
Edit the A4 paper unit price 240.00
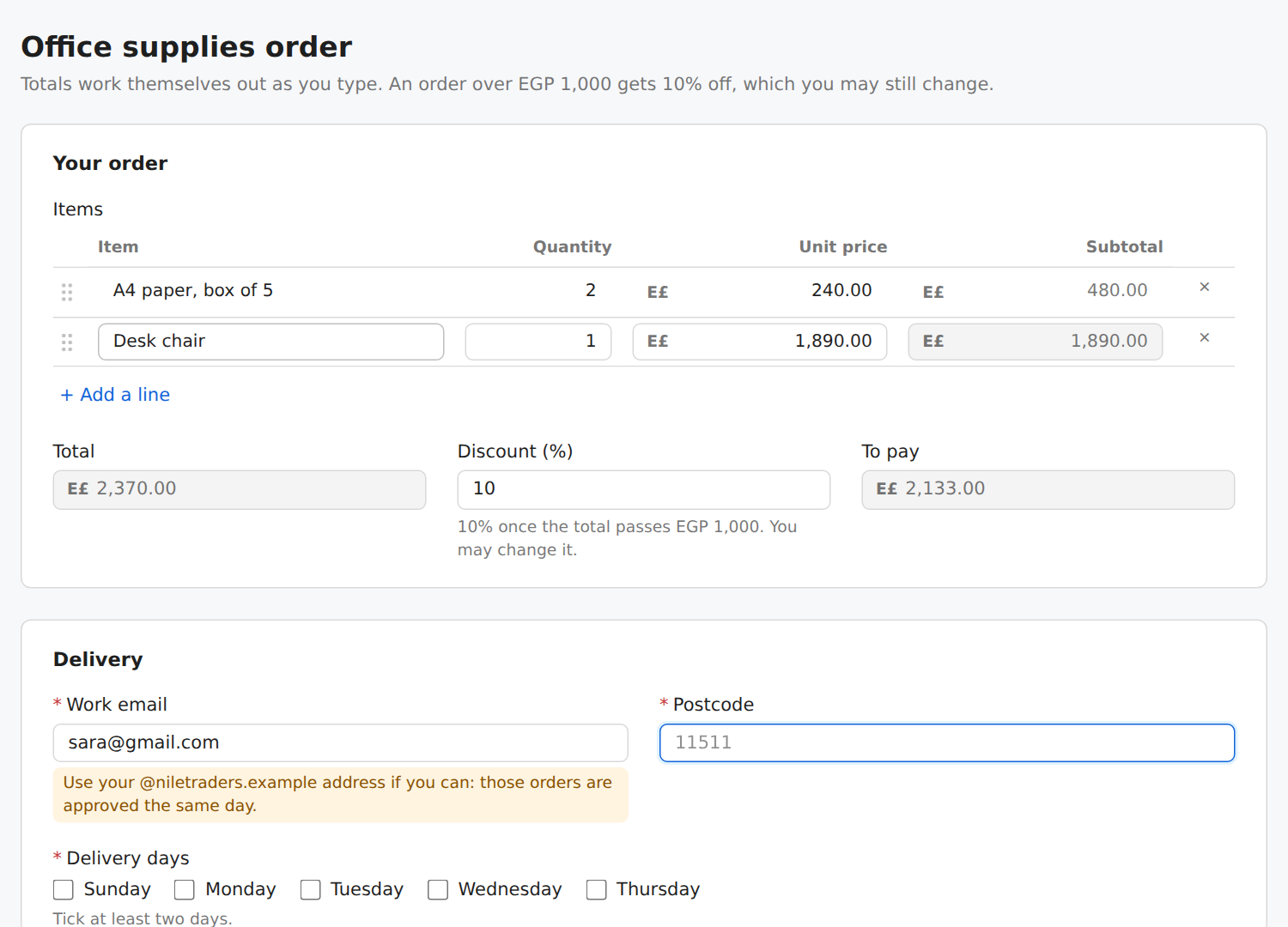[760, 291]
